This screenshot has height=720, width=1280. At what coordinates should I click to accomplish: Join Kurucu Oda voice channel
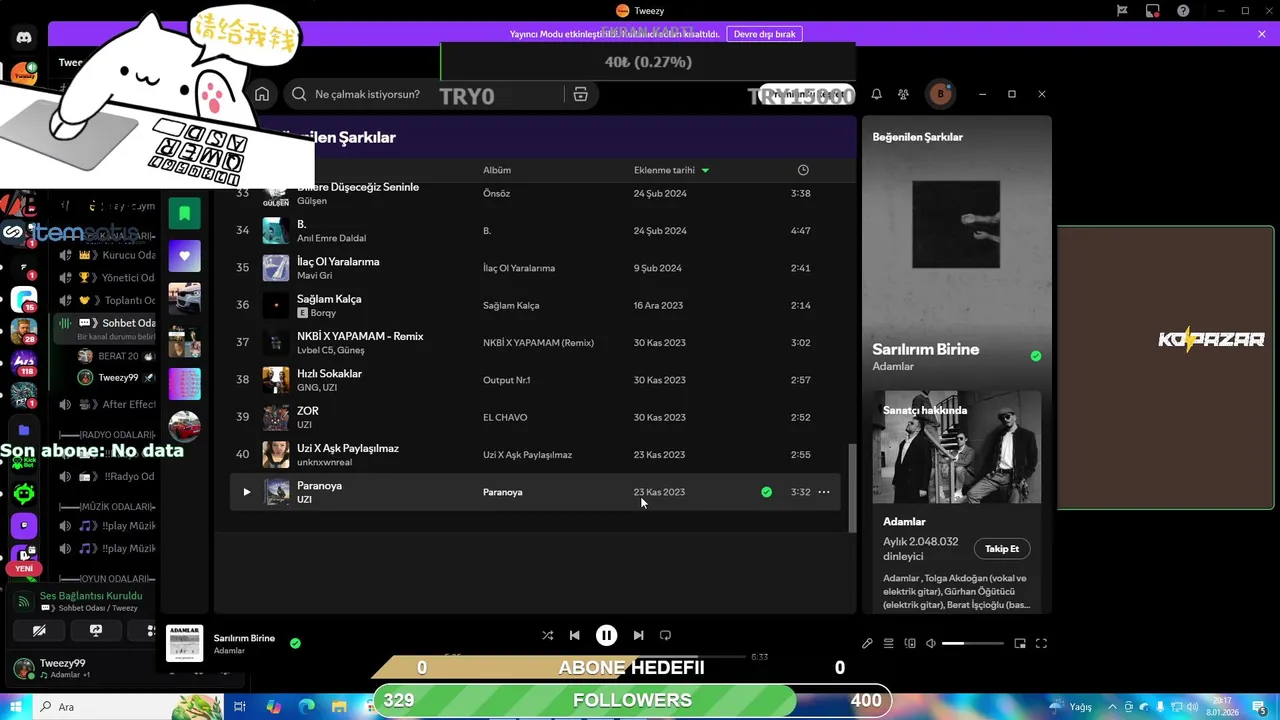coord(107,255)
